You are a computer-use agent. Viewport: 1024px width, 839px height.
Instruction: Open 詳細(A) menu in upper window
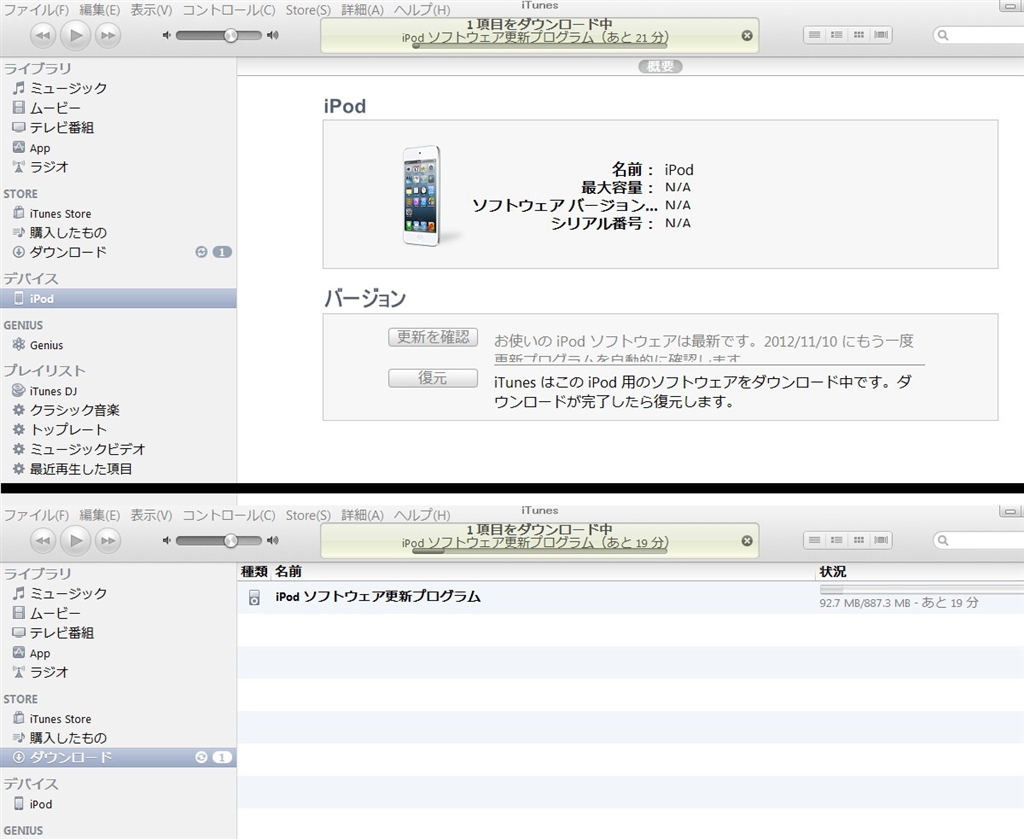362,10
